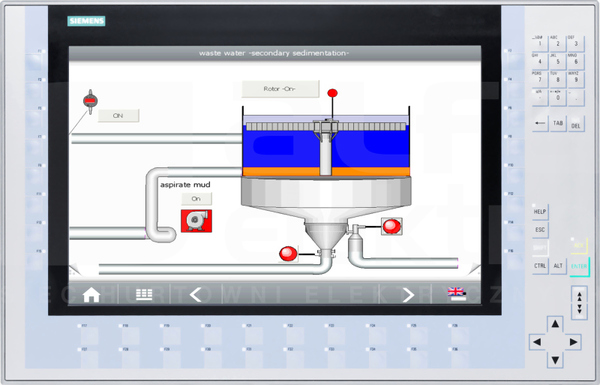Click the 'aspirate mud' label
This screenshot has width=600, height=385.
185,185
